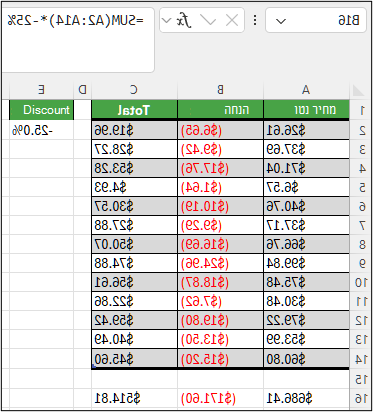Select total cell showing ($171.60)
The width and height of the screenshot is (373, 412).
pyautogui.click(x=220, y=398)
